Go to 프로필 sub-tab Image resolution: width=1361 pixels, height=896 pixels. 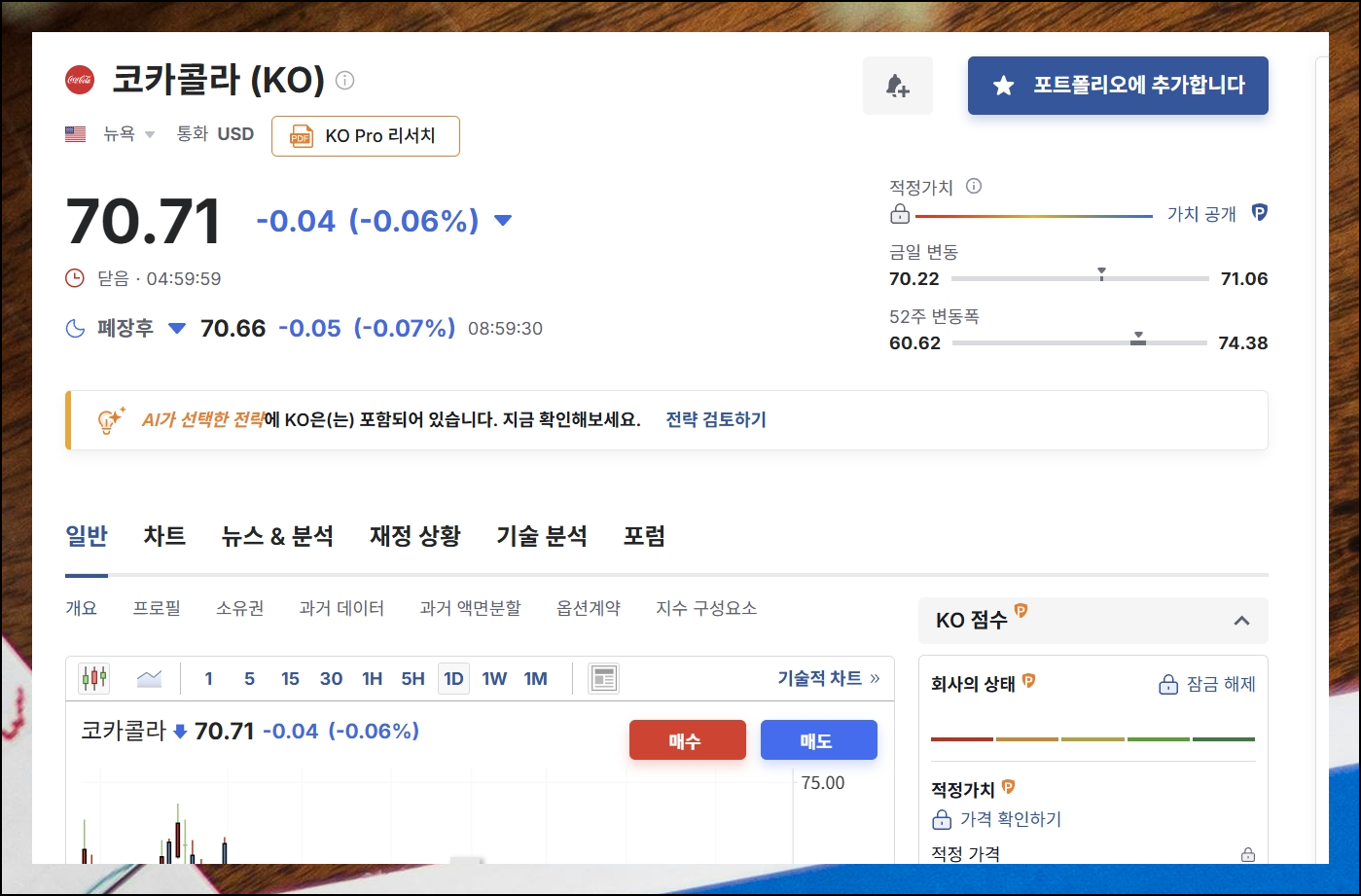click(x=157, y=608)
